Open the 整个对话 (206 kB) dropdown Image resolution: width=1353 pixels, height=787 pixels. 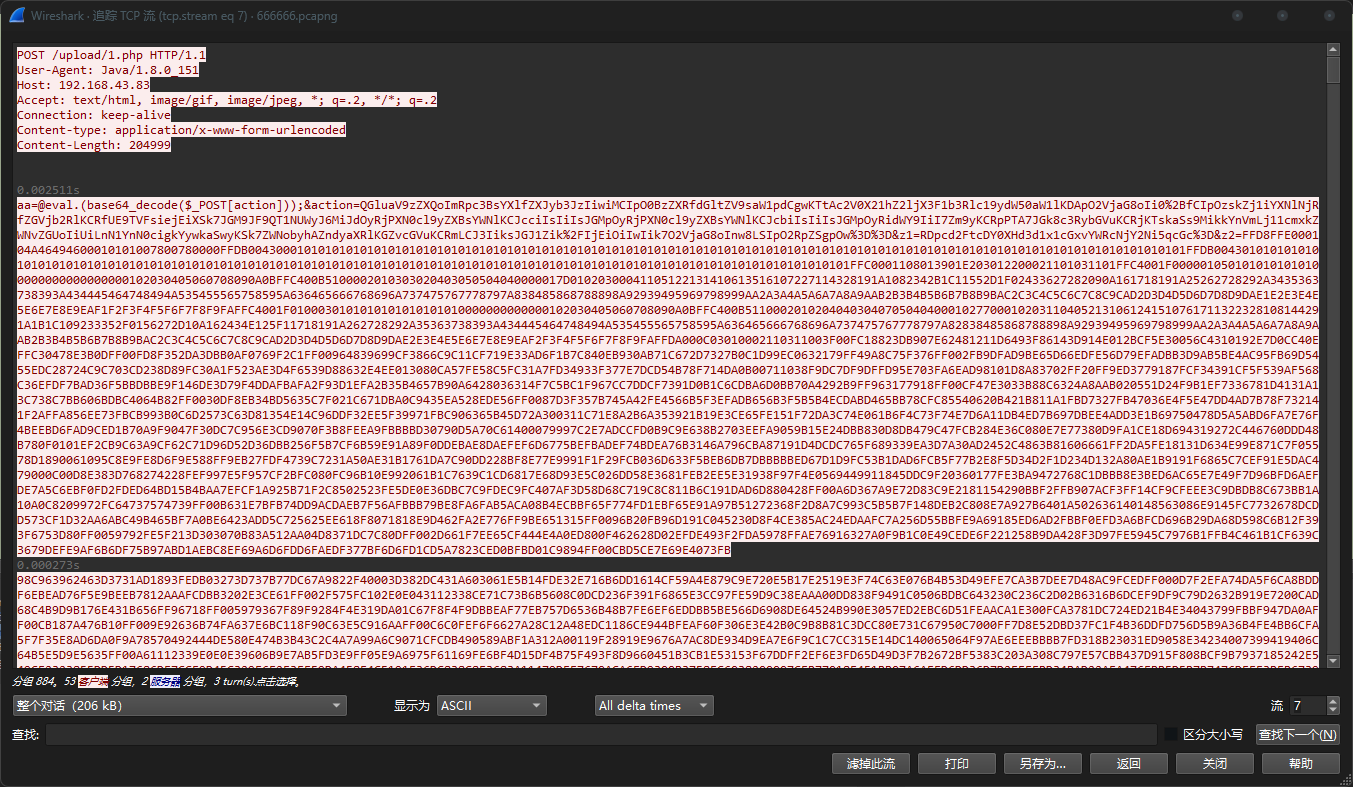coord(179,706)
